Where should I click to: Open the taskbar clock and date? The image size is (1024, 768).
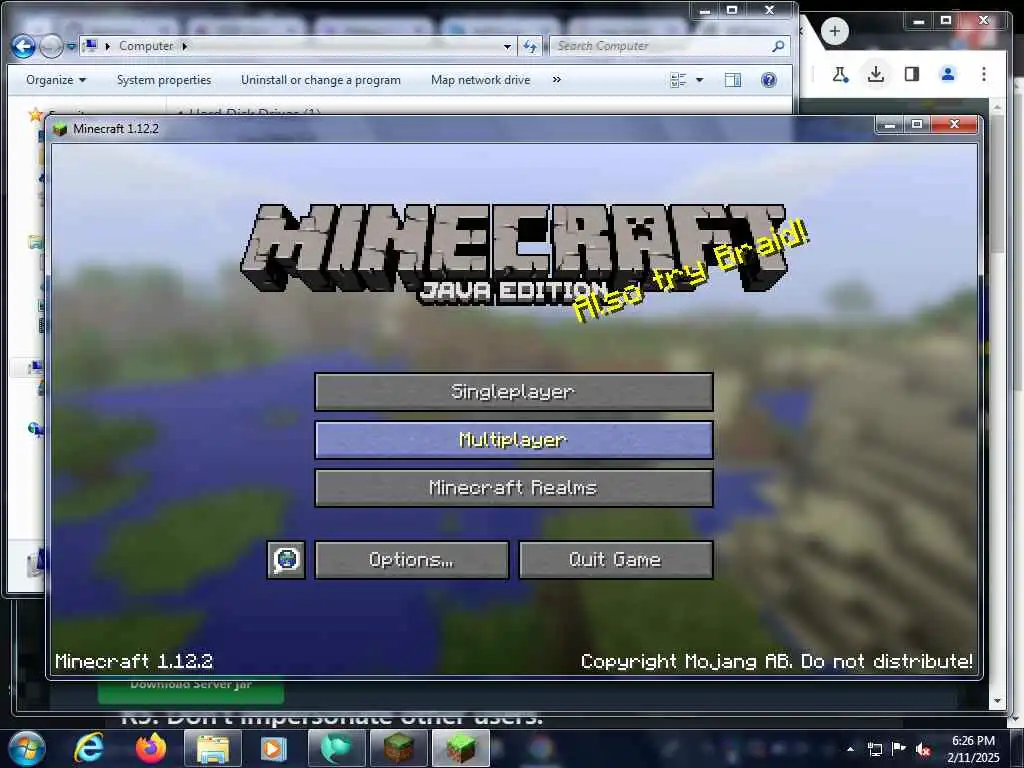pyautogui.click(x=973, y=749)
